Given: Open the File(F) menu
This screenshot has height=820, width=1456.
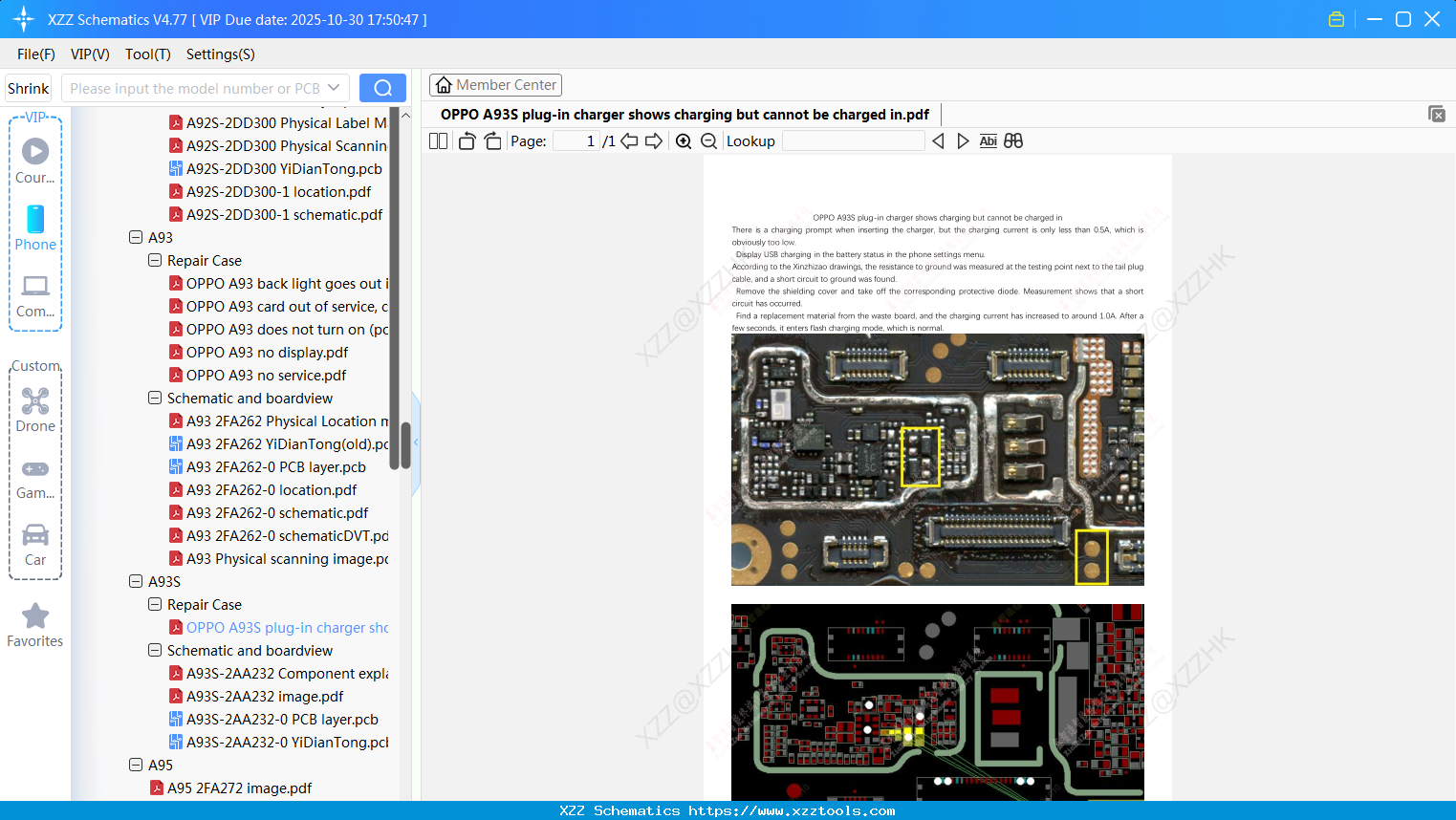Looking at the screenshot, I should click(36, 54).
